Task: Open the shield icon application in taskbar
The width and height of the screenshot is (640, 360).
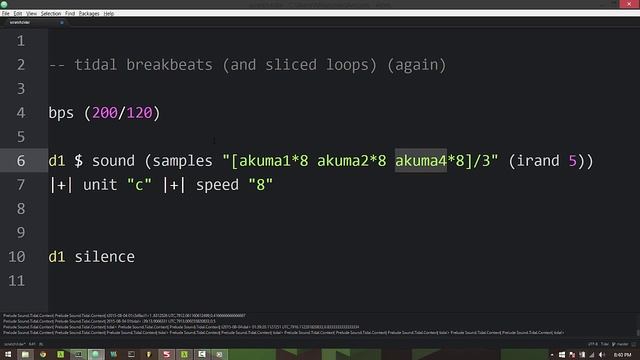Action: click(x=149, y=354)
